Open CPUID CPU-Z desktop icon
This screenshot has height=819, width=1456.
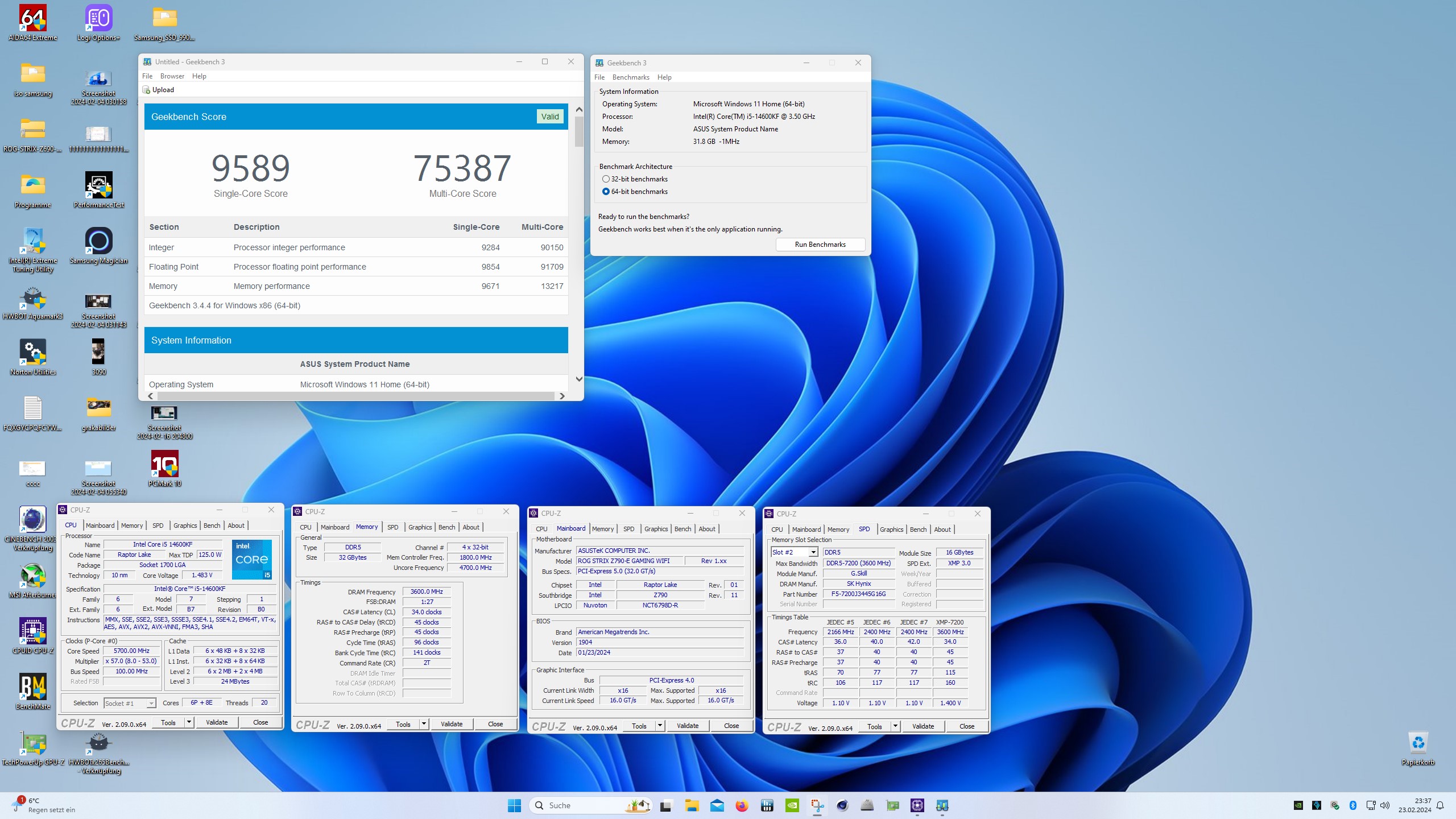33,636
